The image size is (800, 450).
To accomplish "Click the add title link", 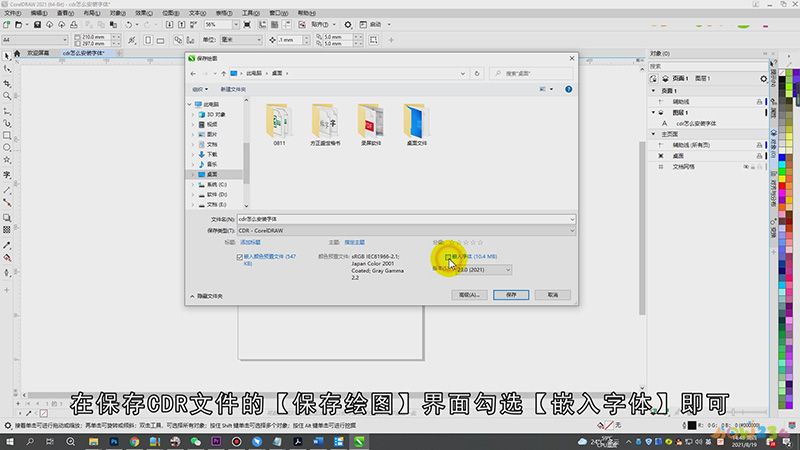I will (x=251, y=242).
